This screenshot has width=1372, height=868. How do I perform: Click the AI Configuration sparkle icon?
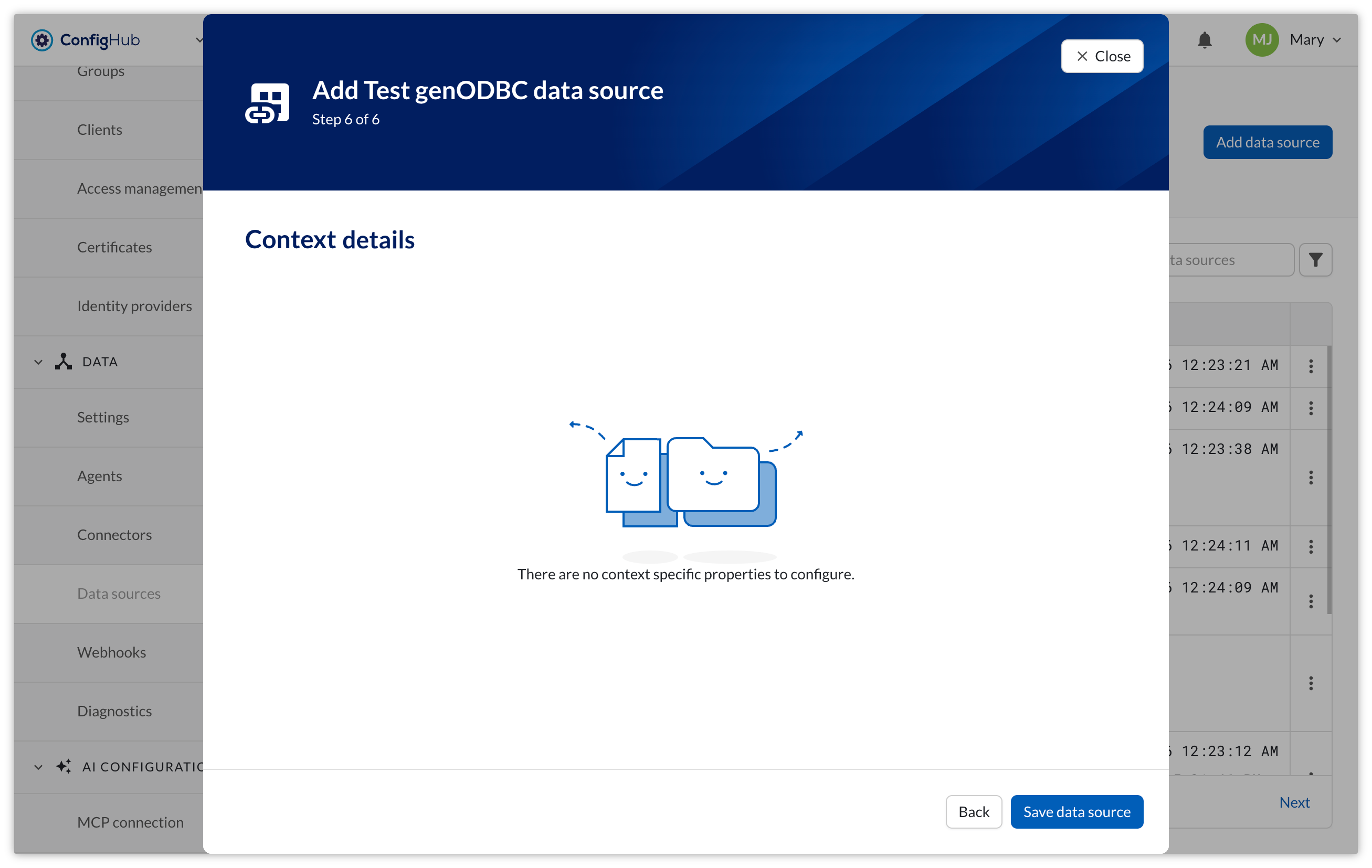pyautogui.click(x=63, y=767)
